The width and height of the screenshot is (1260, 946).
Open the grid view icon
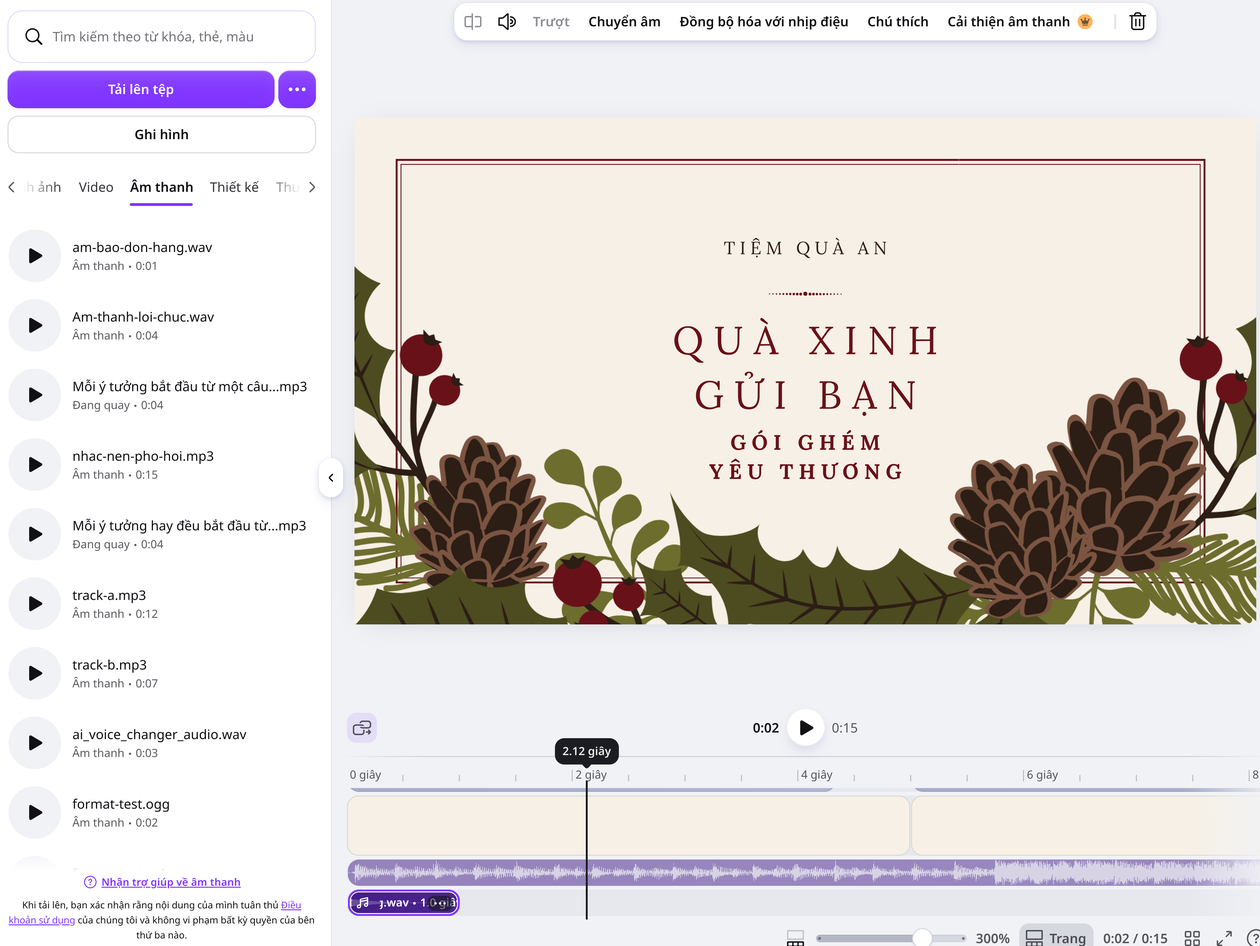point(1192,938)
